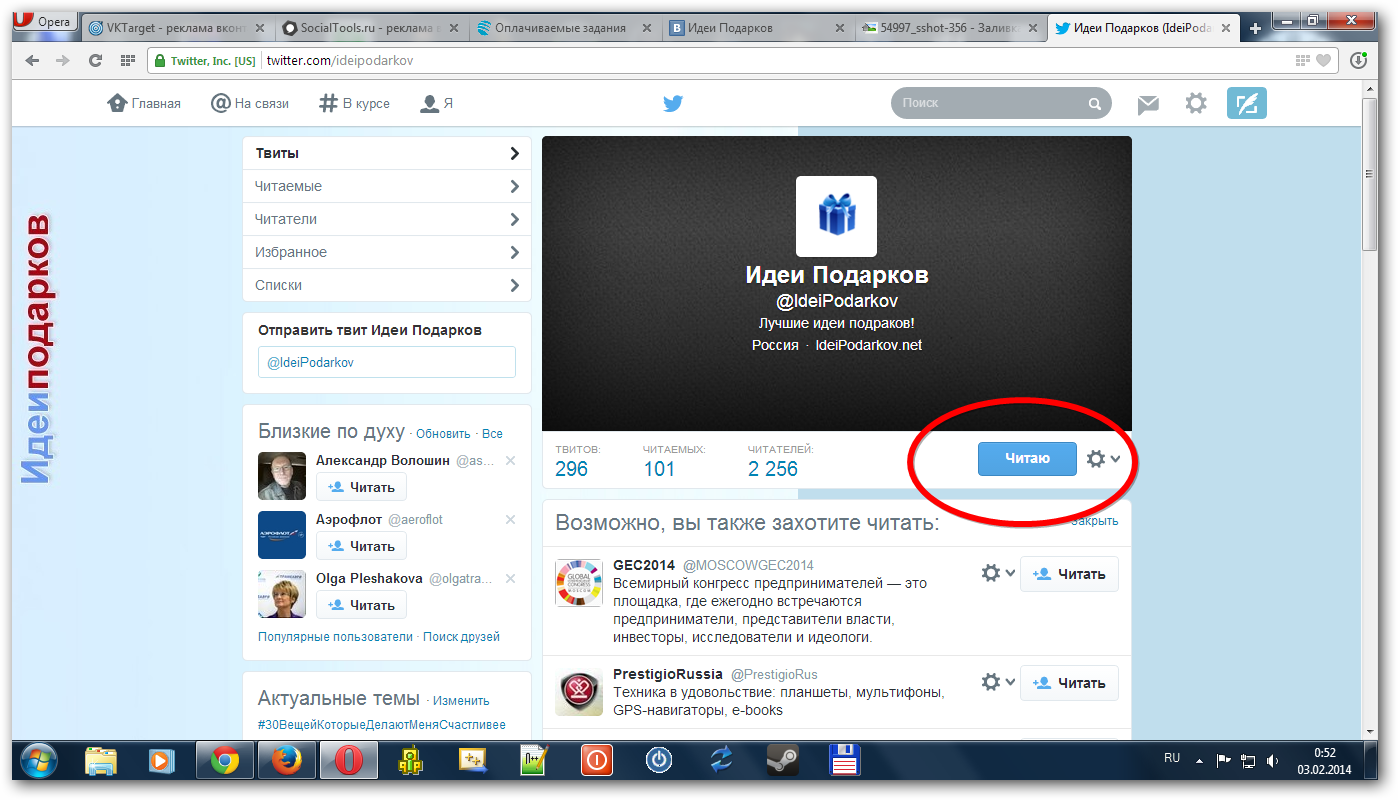Image resolution: width=1398 pixels, height=800 pixels.
Task: Click the search magnifier icon
Action: 1095,103
